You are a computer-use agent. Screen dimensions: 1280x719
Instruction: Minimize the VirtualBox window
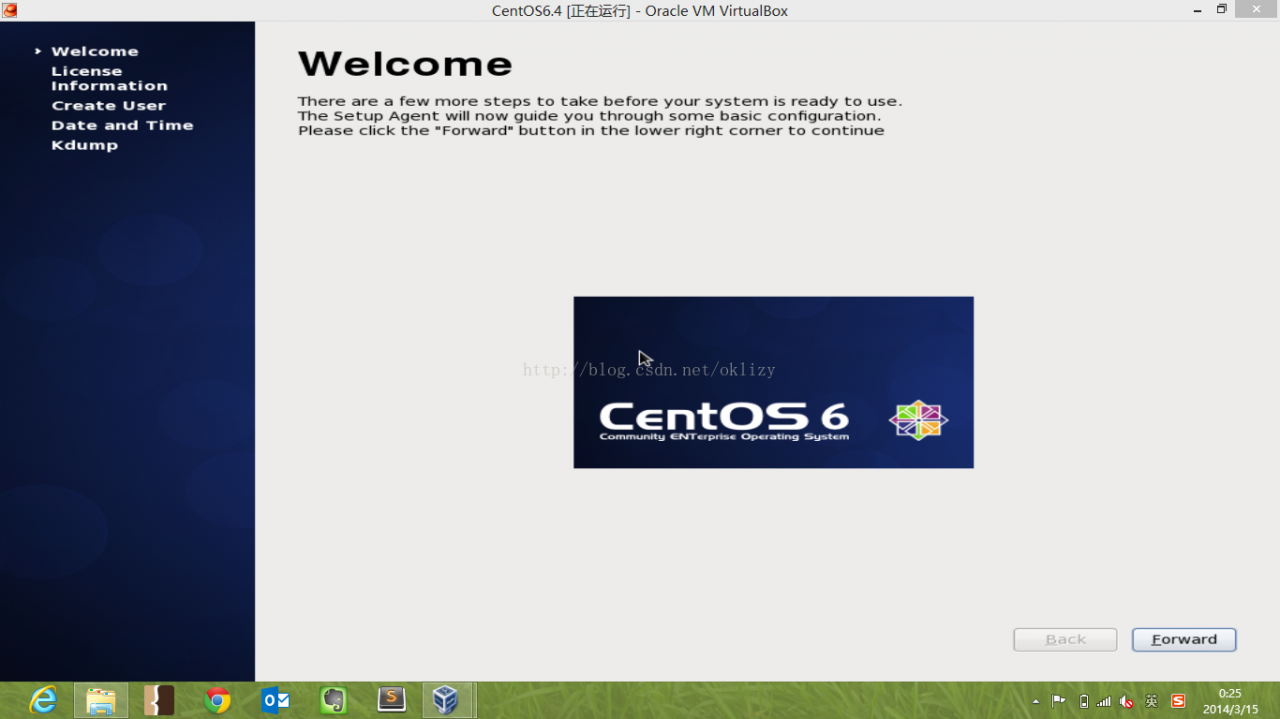tap(1197, 10)
